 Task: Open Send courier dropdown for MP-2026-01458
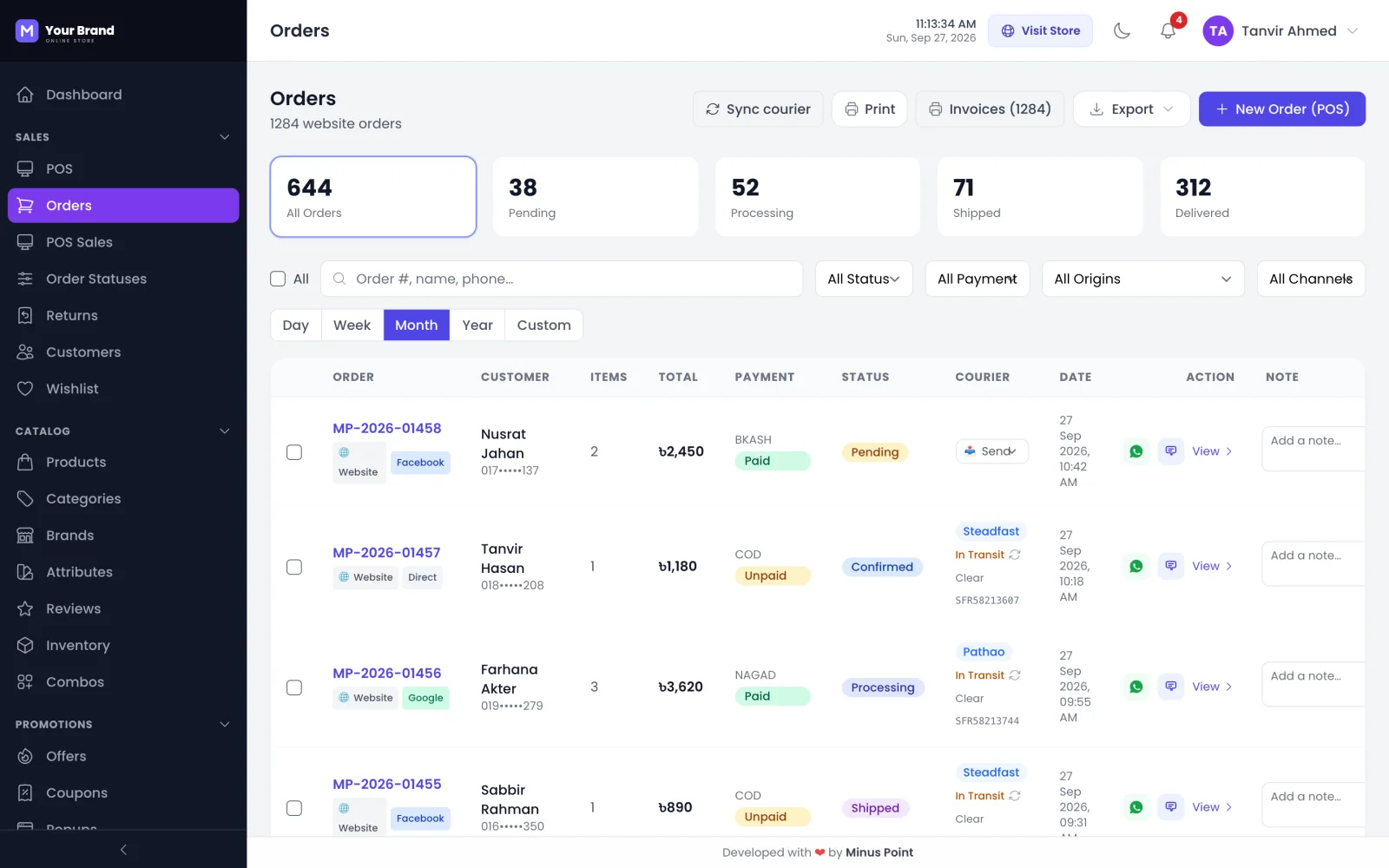click(992, 451)
